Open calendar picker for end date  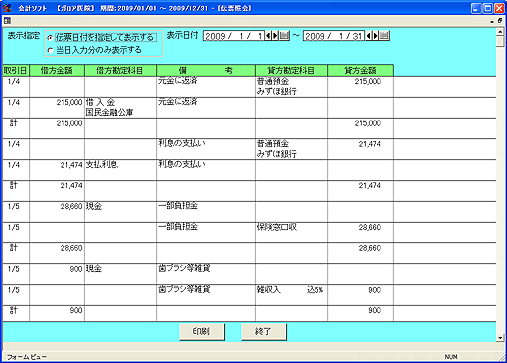(x=384, y=35)
